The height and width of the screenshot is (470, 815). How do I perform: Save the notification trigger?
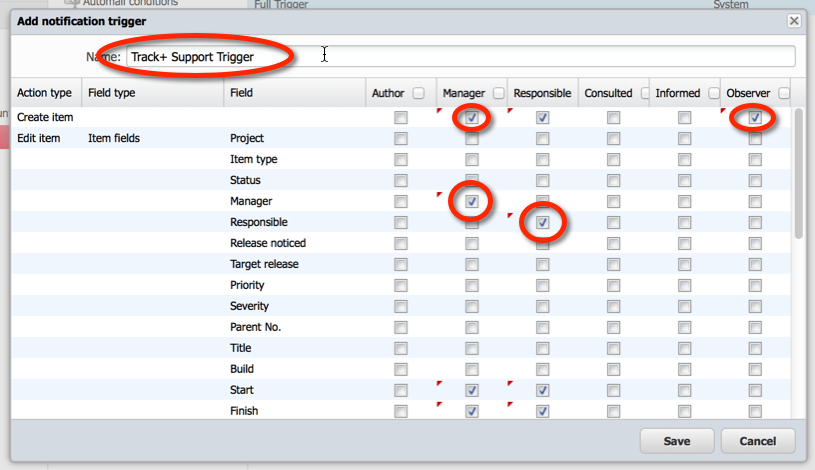tap(677, 441)
